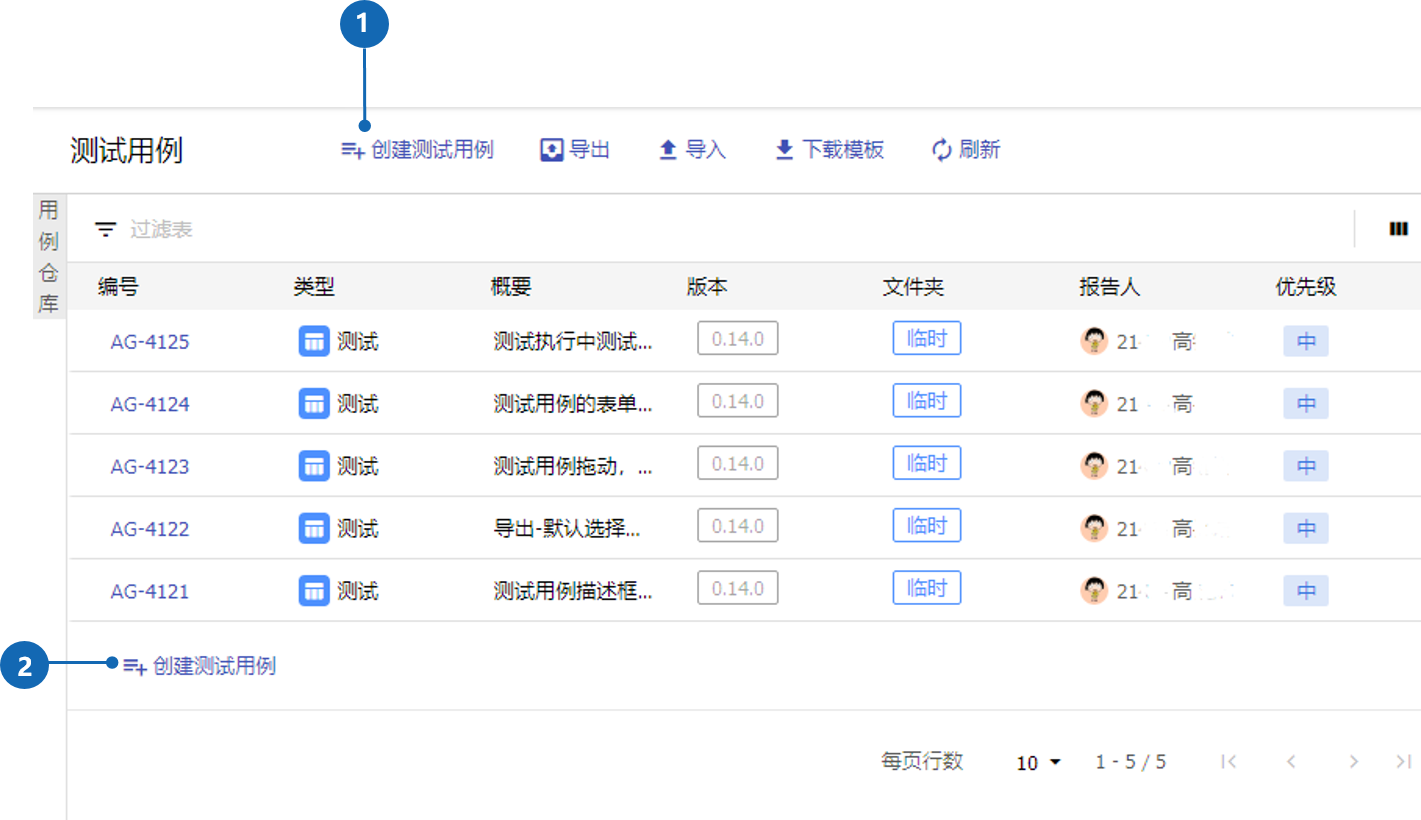Click the test type icon for AG-4125

click(x=314, y=341)
